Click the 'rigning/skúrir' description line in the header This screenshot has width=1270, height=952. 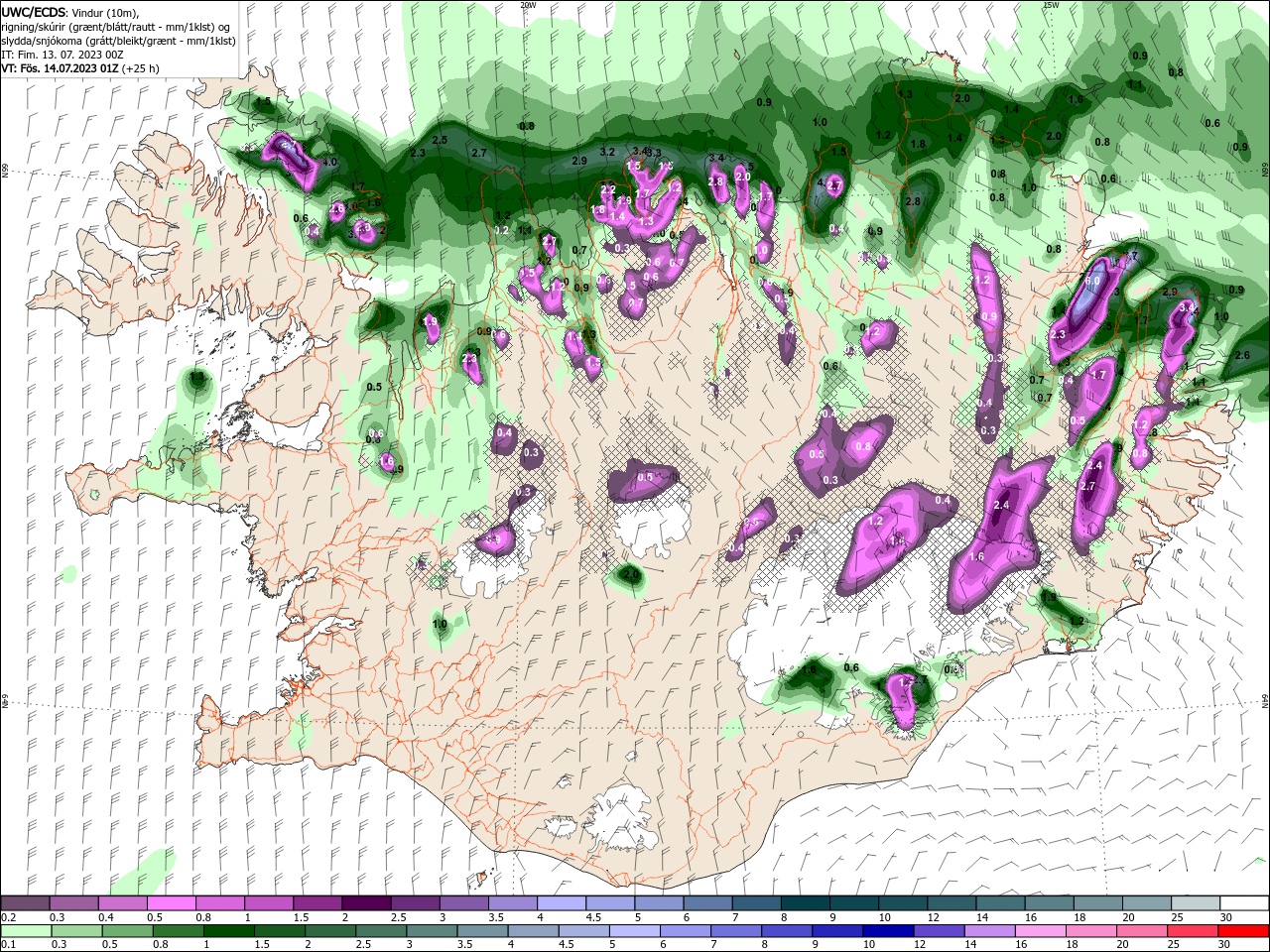coord(116,26)
